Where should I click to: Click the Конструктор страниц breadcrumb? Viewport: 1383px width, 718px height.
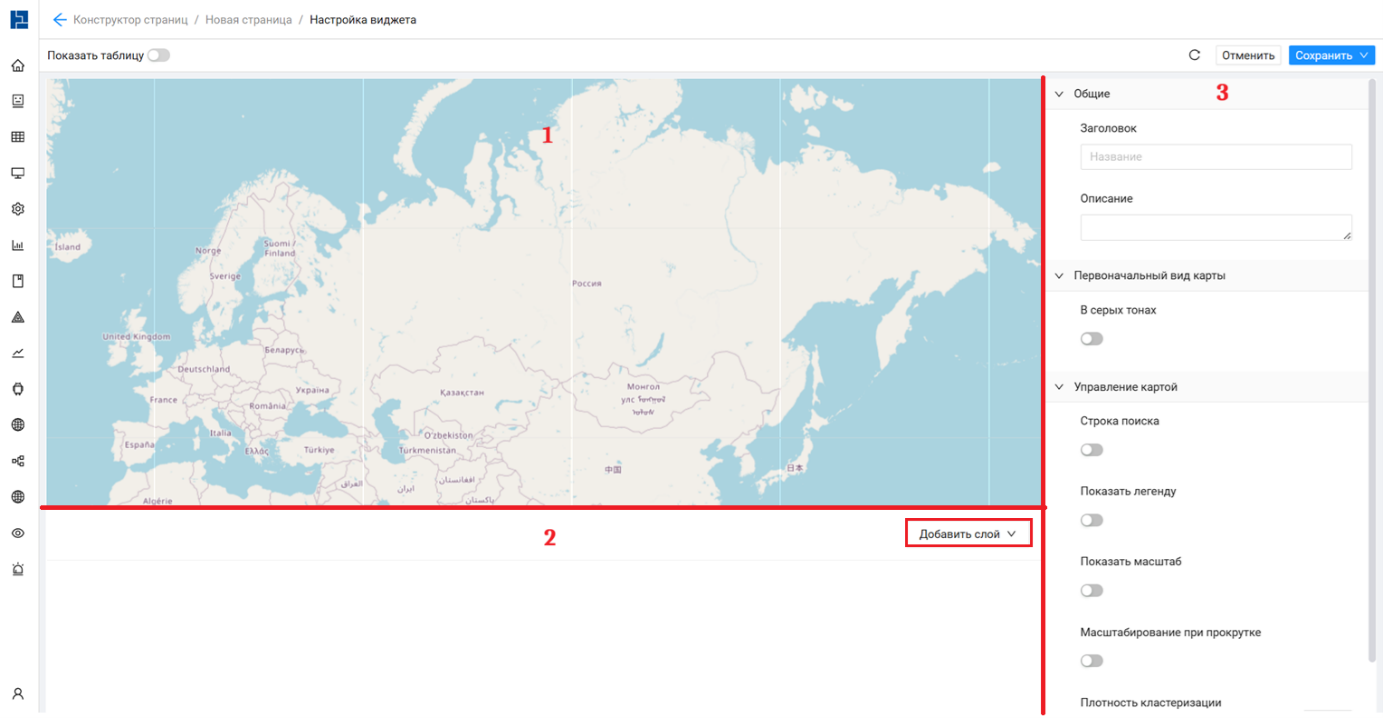point(130,20)
